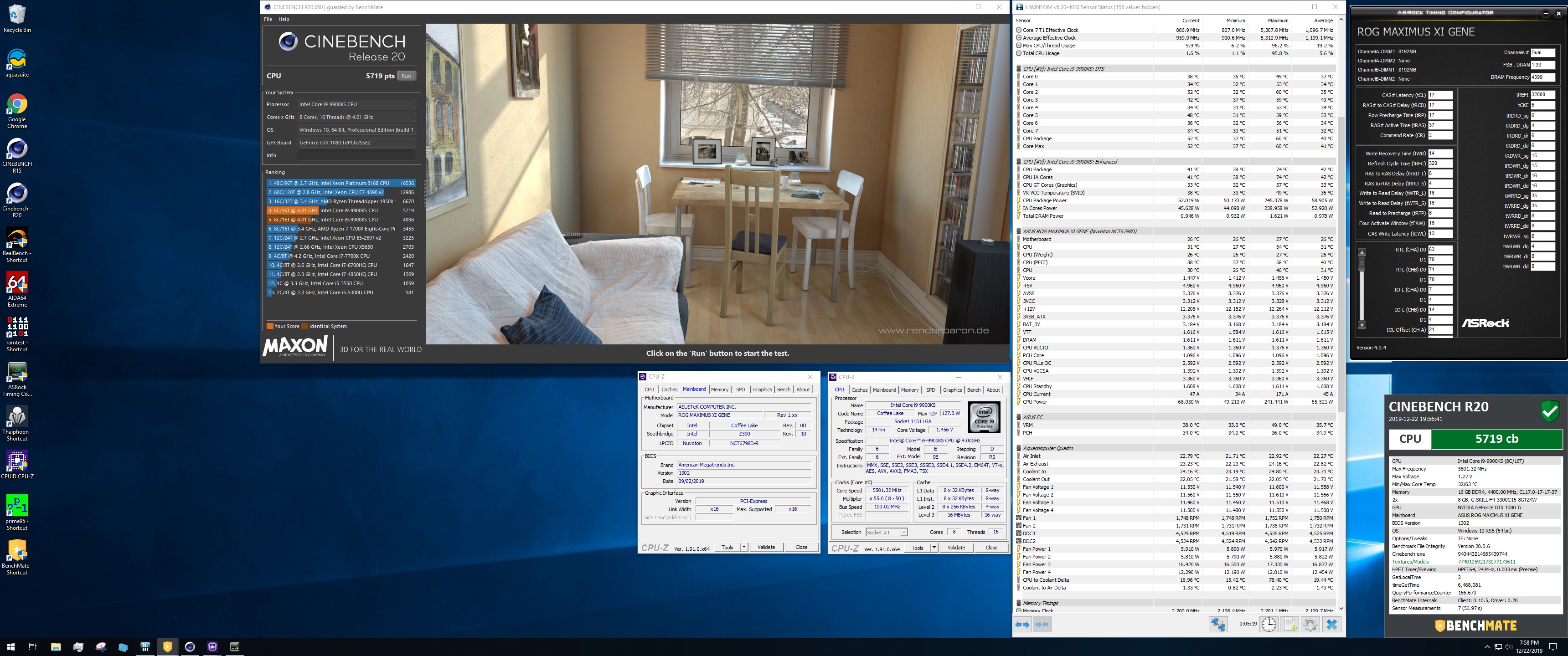Screen dimensions: 1568x656
Task: Open HWiNFO sensor settings gear icon
Action: 1310,625
